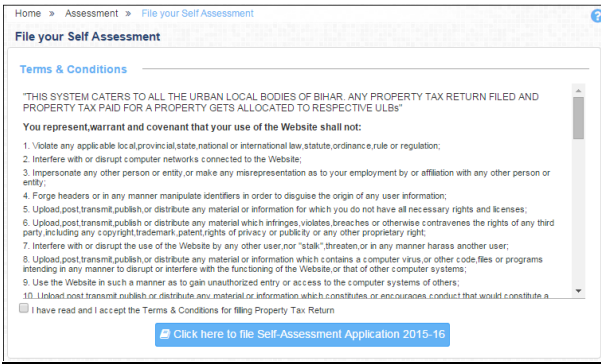Click item 4 'Forge headers' text
Image resolution: width=601 pixels, height=364 pixels.
click(235, 196)
